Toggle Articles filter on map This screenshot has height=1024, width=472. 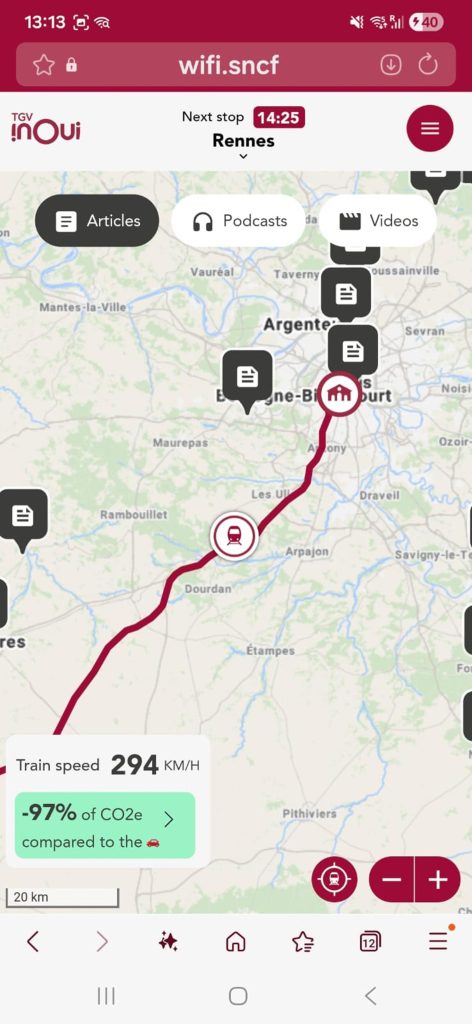coord(97,221)
